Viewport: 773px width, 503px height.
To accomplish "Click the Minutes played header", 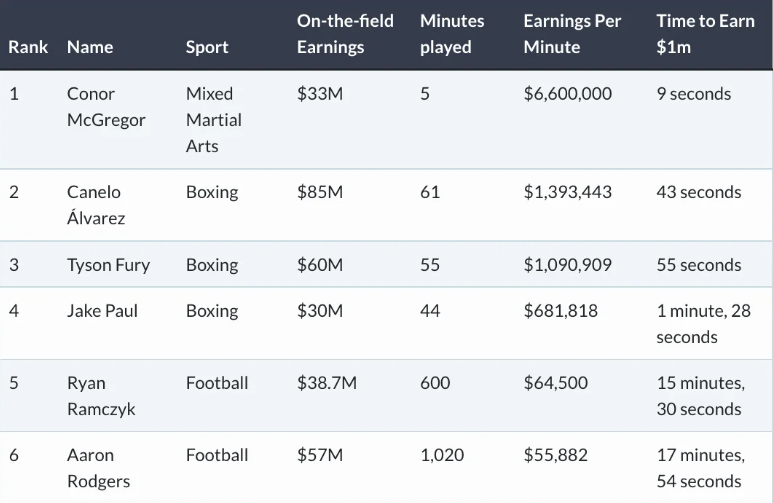I will 452,34.
